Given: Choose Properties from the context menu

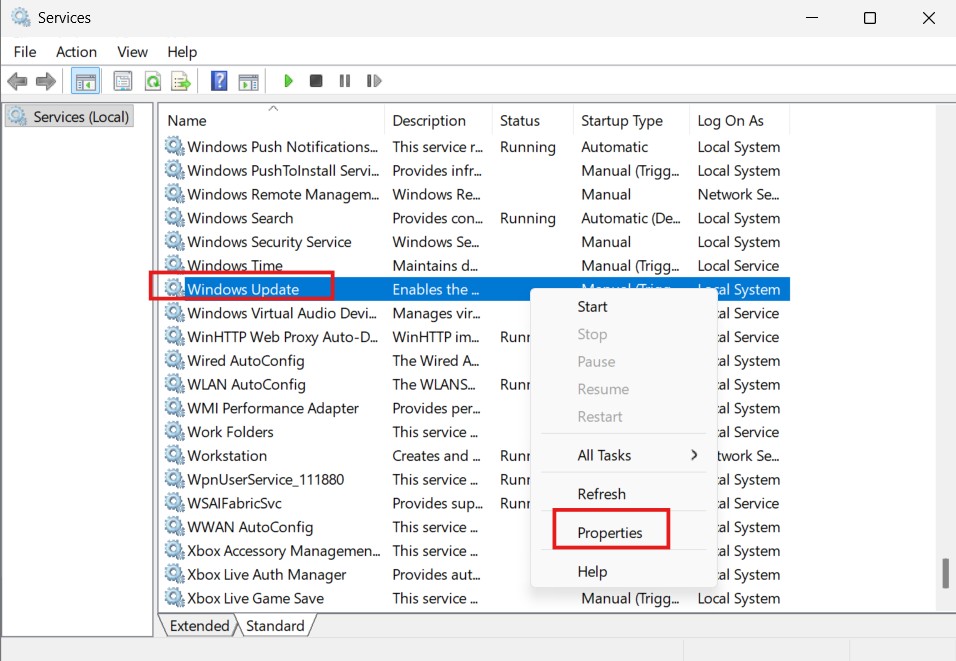Looking at the screenshot, I should tap(623, 532).
